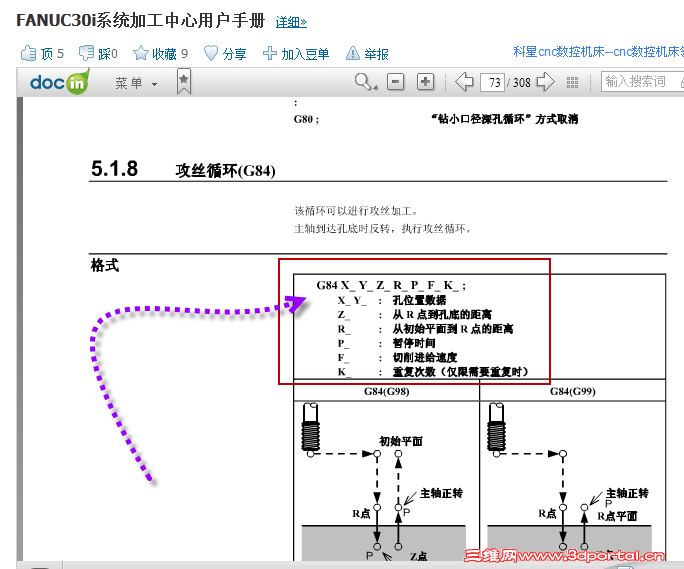The width and height of the screenshot is (684, 569).
Task: Click the 顶 5 vote text
Action: (x=52, y=54)
